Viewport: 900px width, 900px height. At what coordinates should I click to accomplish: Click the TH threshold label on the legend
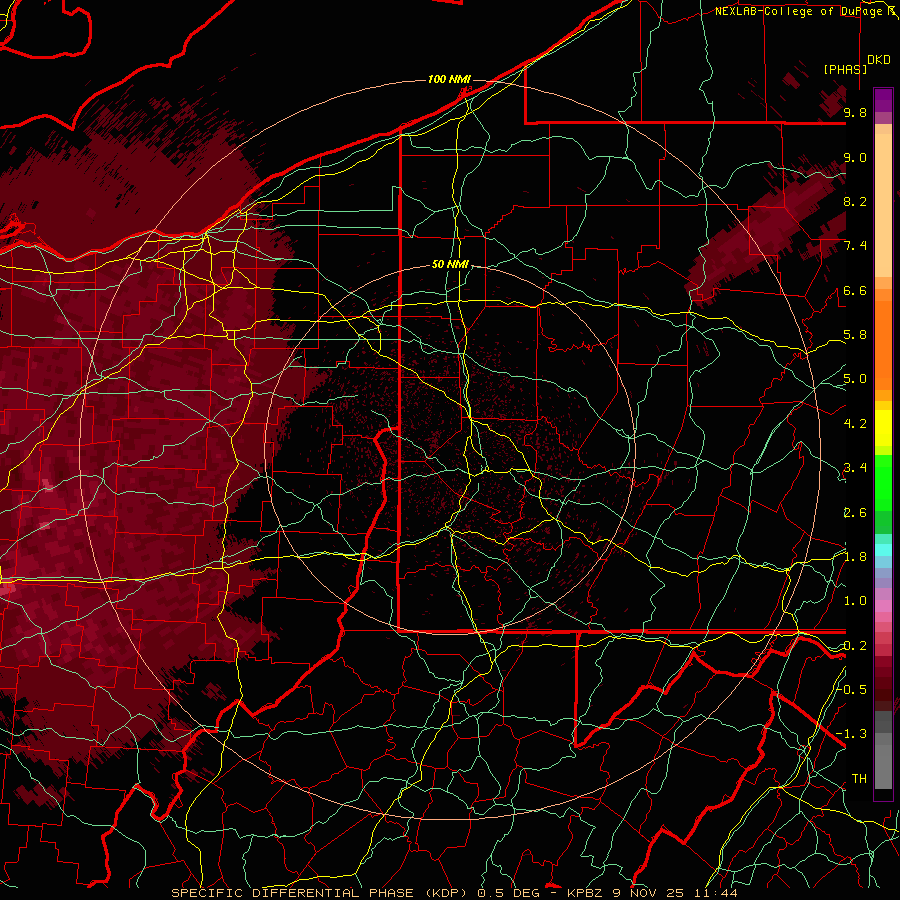[859, 779]
